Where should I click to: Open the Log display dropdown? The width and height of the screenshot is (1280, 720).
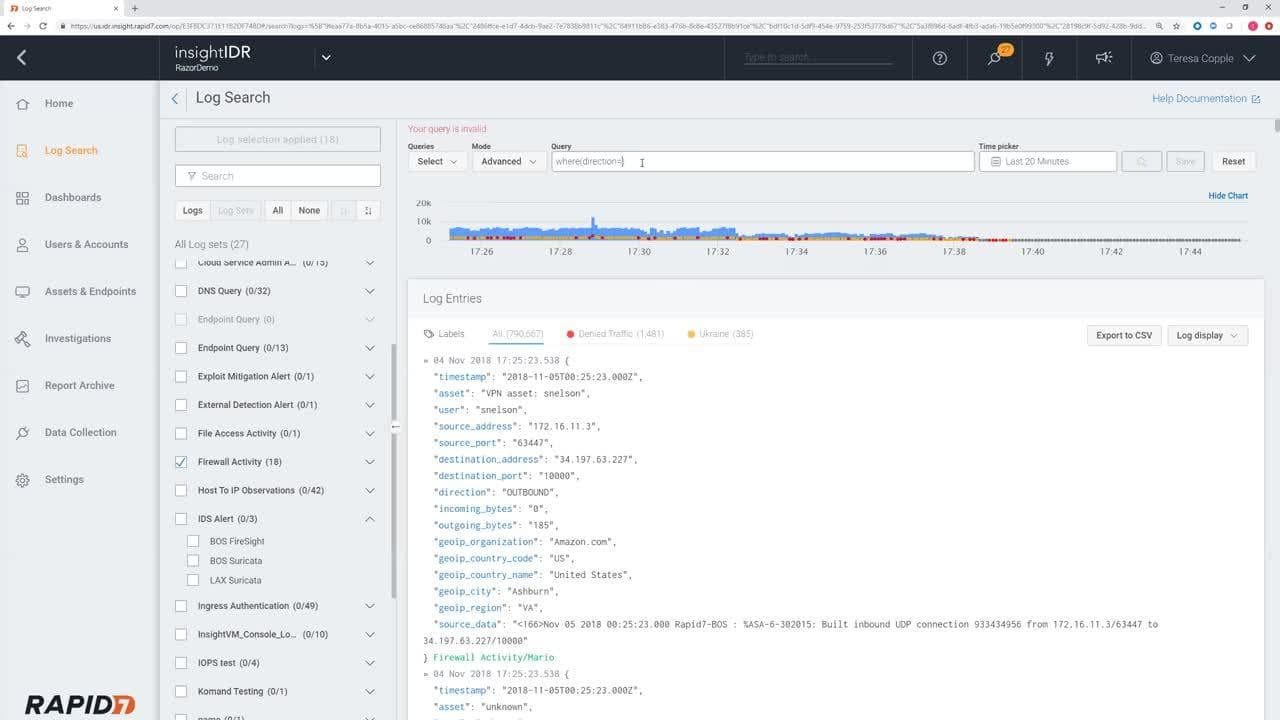[x=1207, y=335]
